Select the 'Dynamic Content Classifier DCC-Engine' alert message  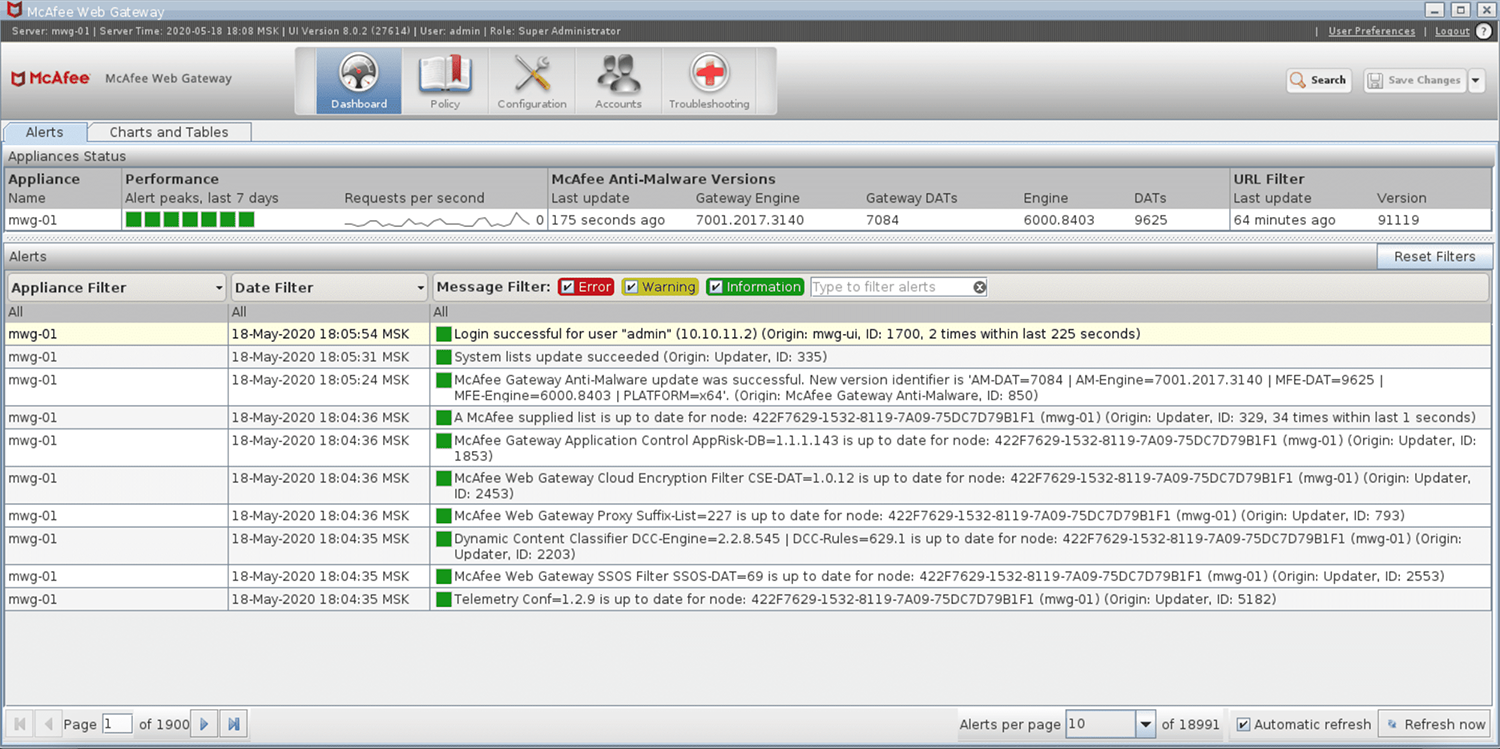pos(958,547)
